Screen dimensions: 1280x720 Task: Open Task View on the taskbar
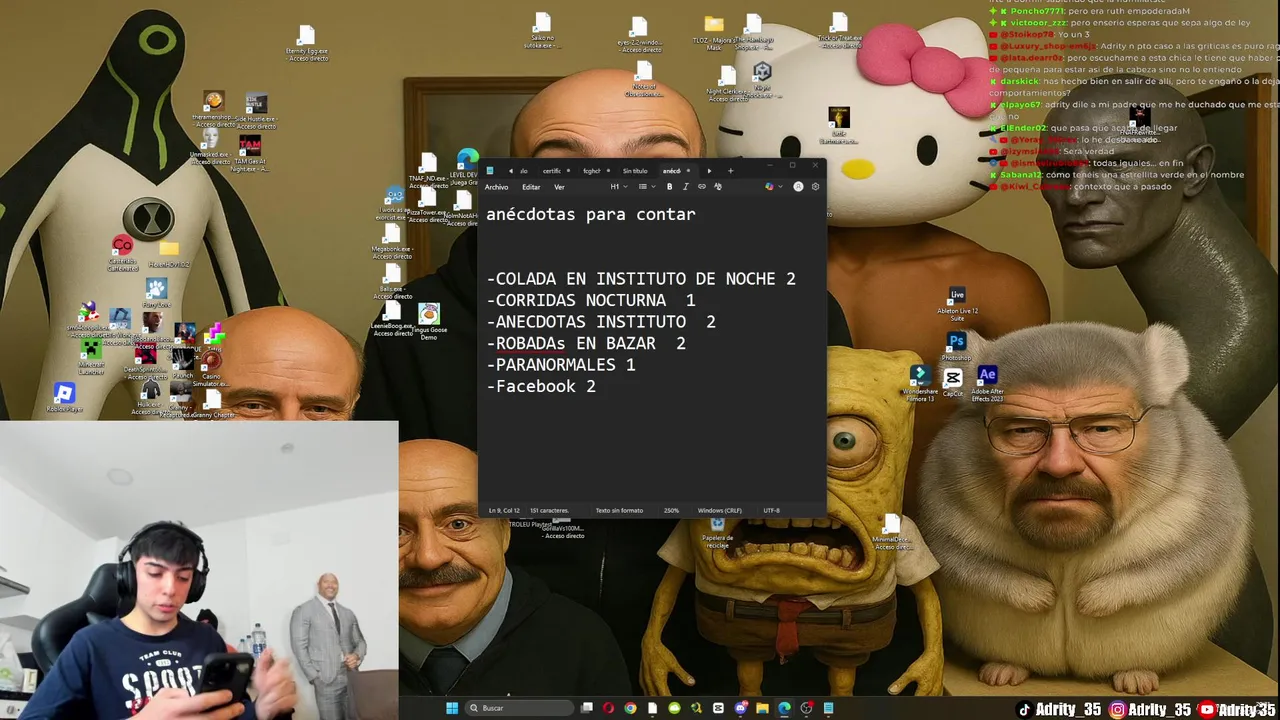(x=587, y=708)
